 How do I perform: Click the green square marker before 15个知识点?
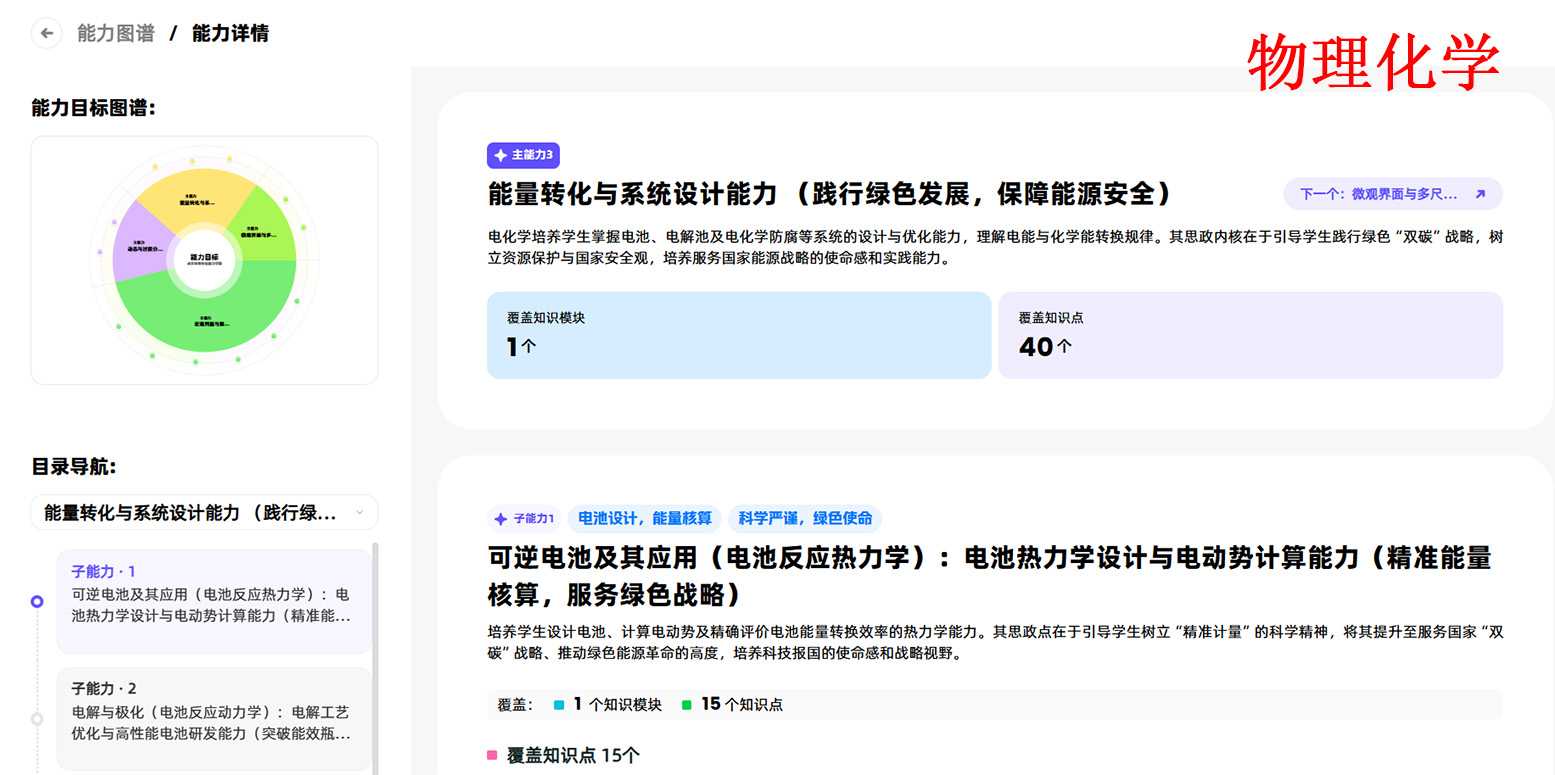(x=686, y=705)
